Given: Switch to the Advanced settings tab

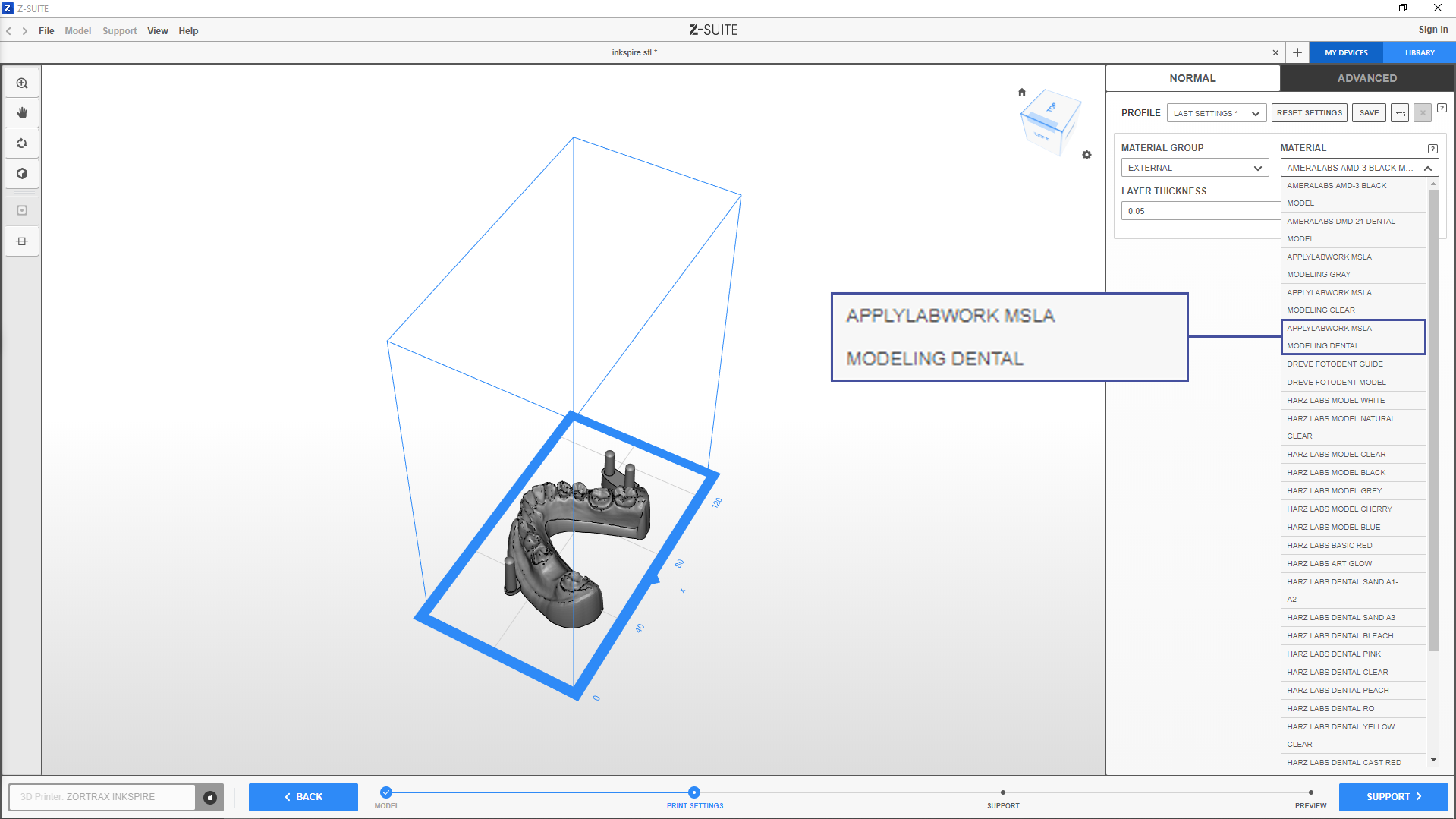Looking at the screenshot, I should click(x=1366, y=78).
